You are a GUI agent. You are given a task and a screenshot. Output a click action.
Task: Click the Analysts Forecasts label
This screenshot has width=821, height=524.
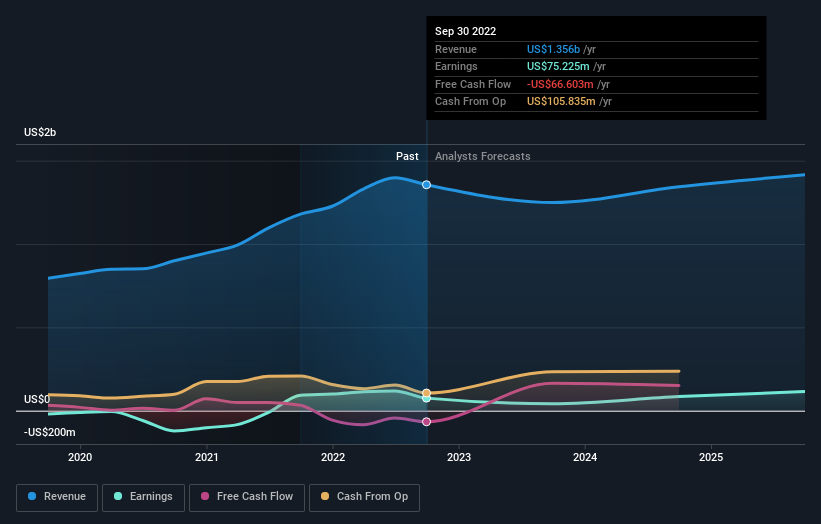tap(482, 157)
